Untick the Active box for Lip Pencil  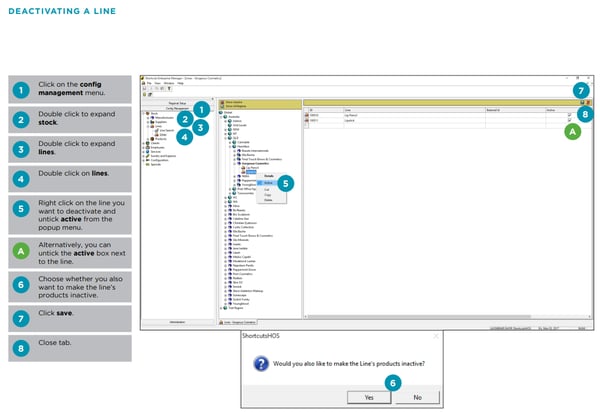[569, 115]
